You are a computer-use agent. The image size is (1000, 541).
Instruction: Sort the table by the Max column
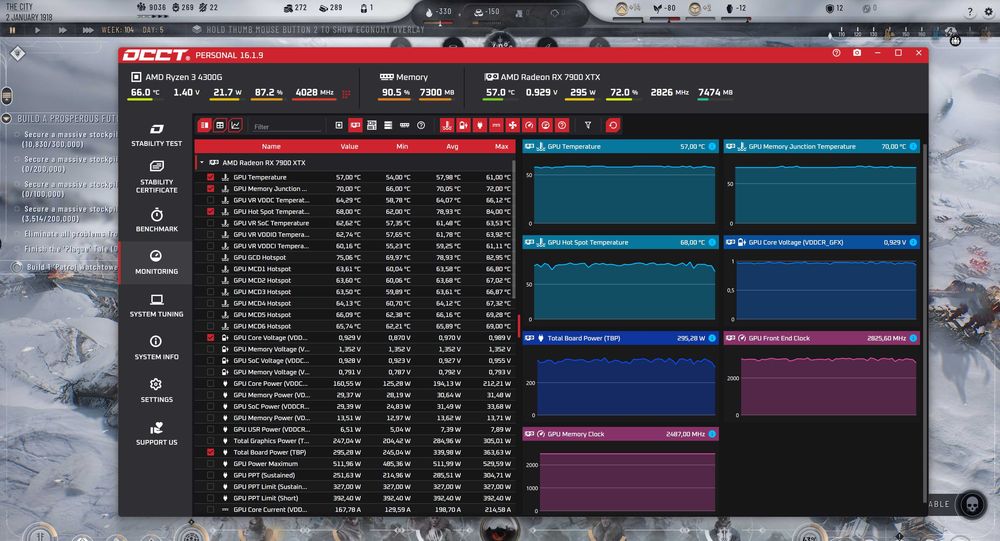point(502,147)
